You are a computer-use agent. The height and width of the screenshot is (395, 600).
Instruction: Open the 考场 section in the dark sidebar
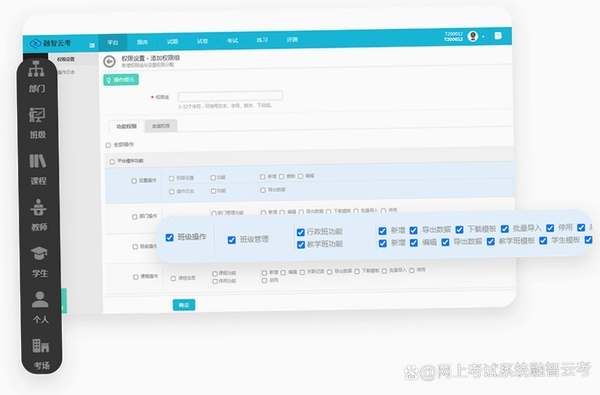[x=41, y=354]
